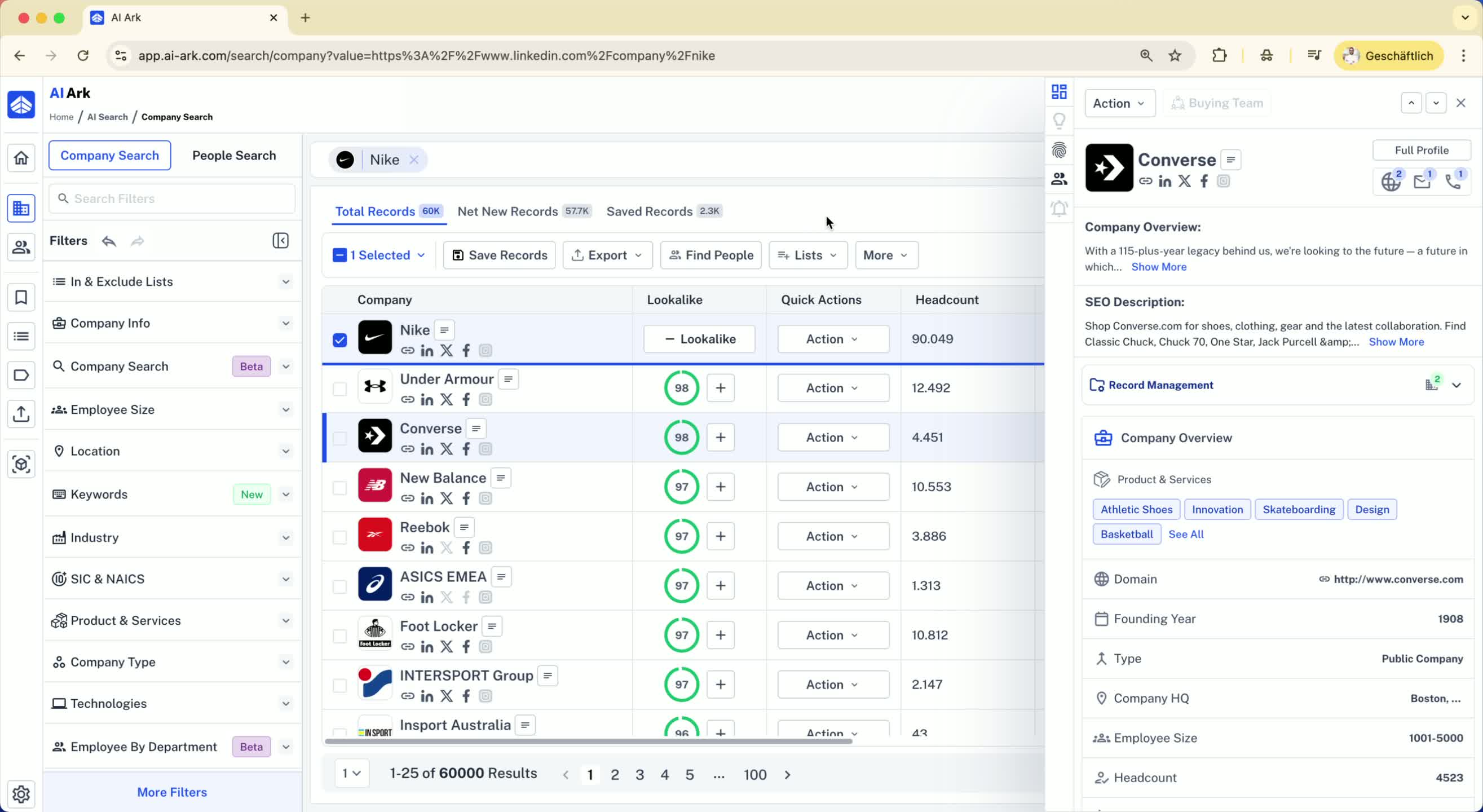This screenshot has width=1483, height=812.
Task: Uncheck the Nike row checkbox
Action: tap(339, 340)
